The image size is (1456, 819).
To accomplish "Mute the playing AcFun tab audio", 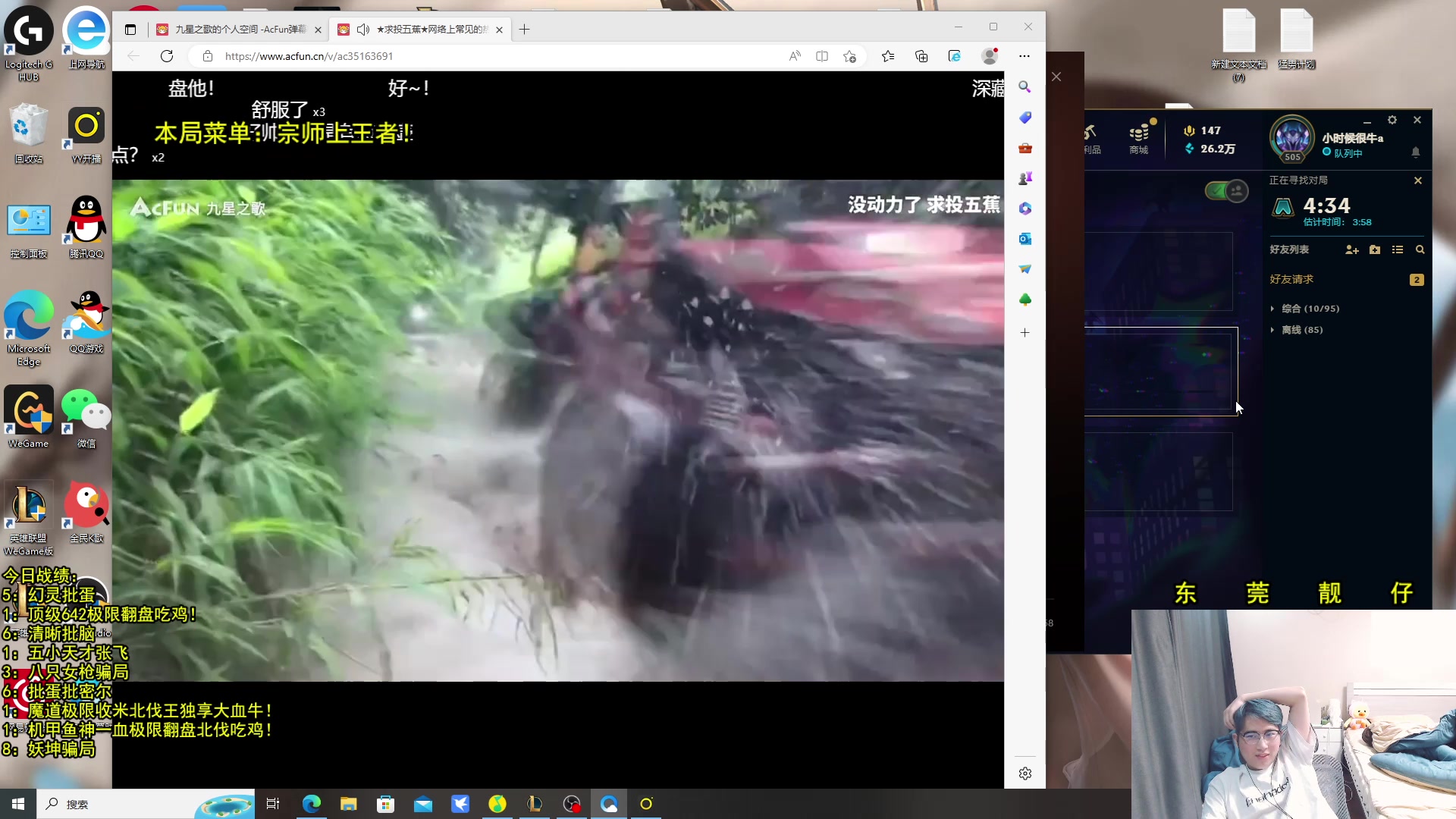I will point(362,30).
